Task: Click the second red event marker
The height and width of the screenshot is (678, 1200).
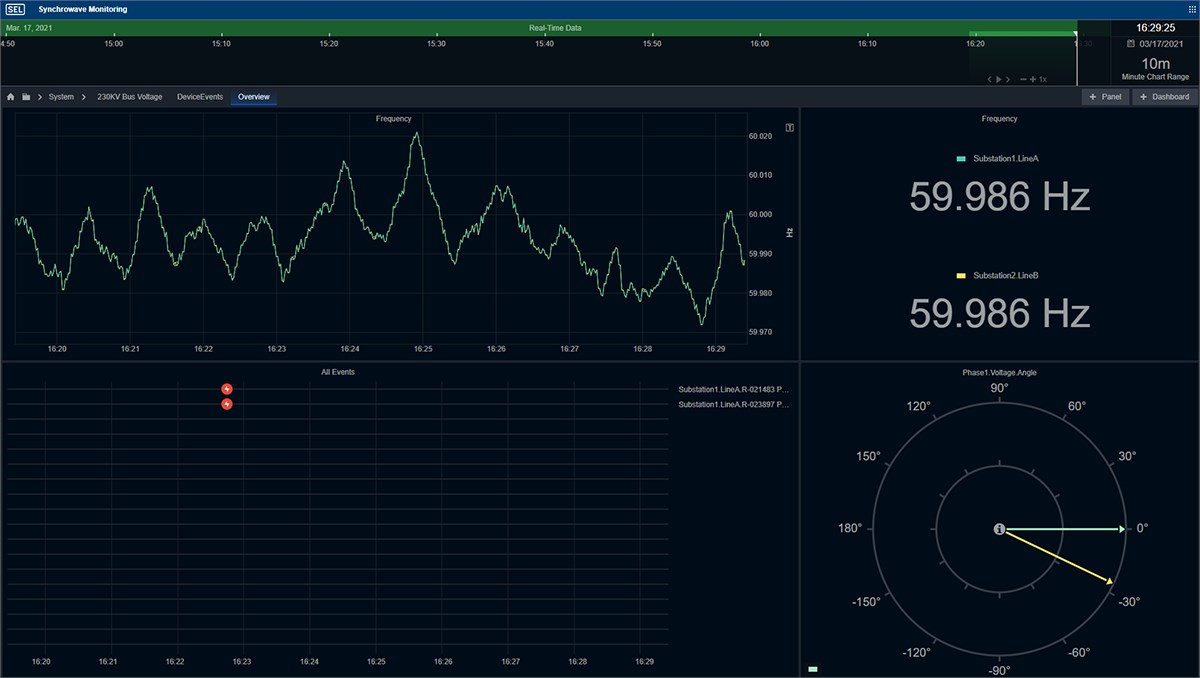Action: [227, 404]
